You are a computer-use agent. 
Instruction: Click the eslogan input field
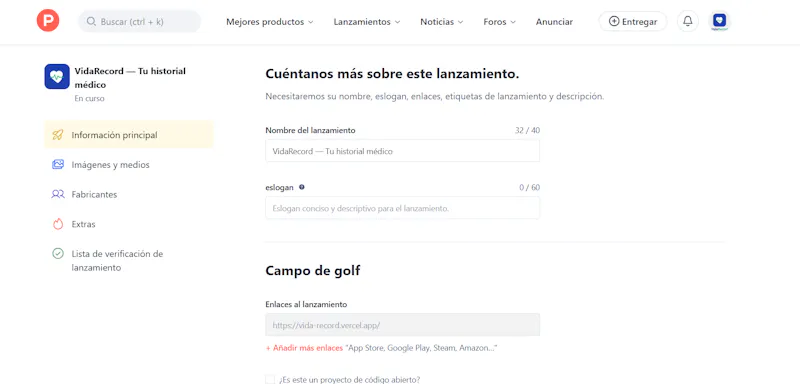[x=402, y=208]
